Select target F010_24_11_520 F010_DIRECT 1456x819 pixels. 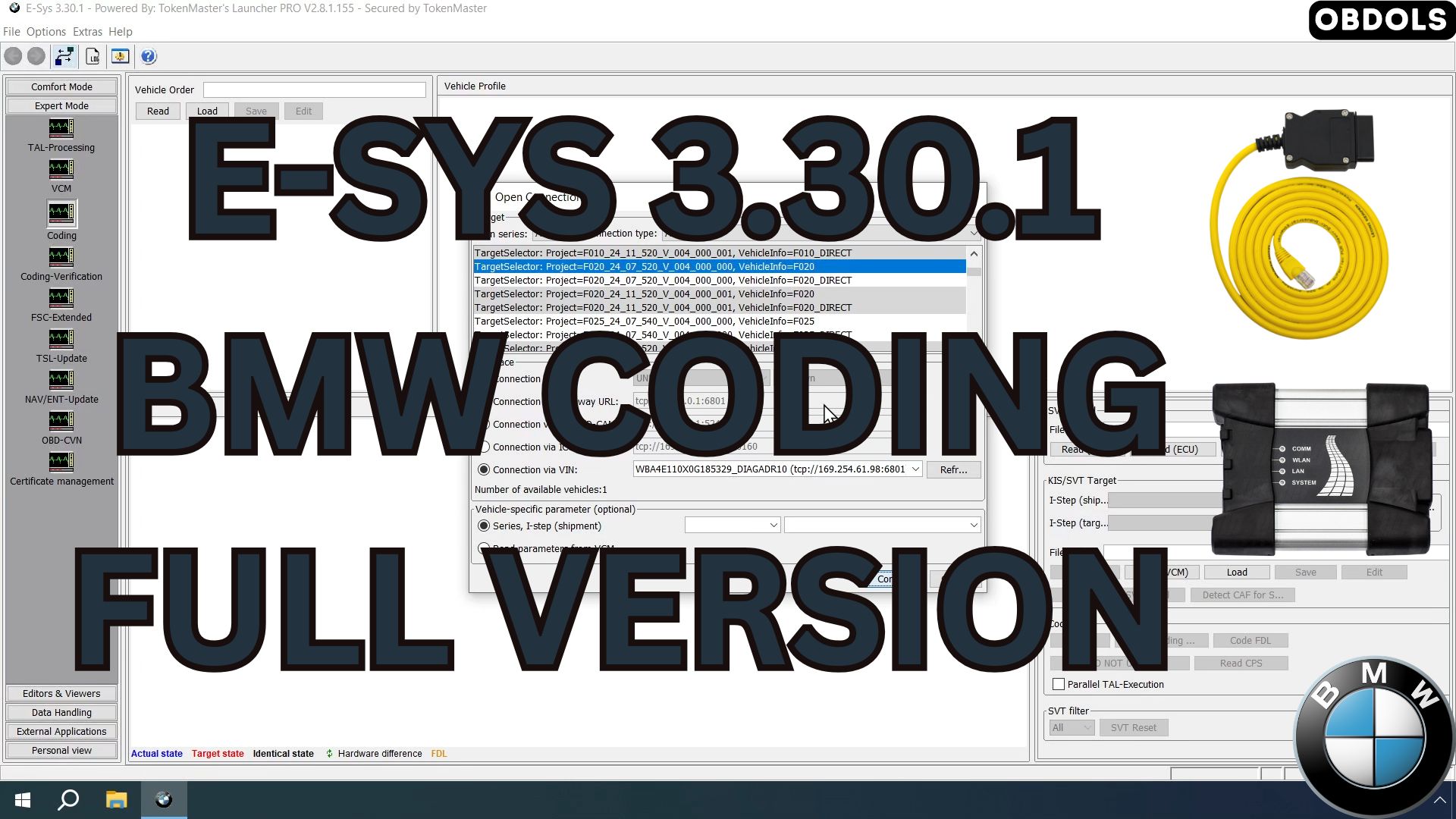[x=719, y=253]
